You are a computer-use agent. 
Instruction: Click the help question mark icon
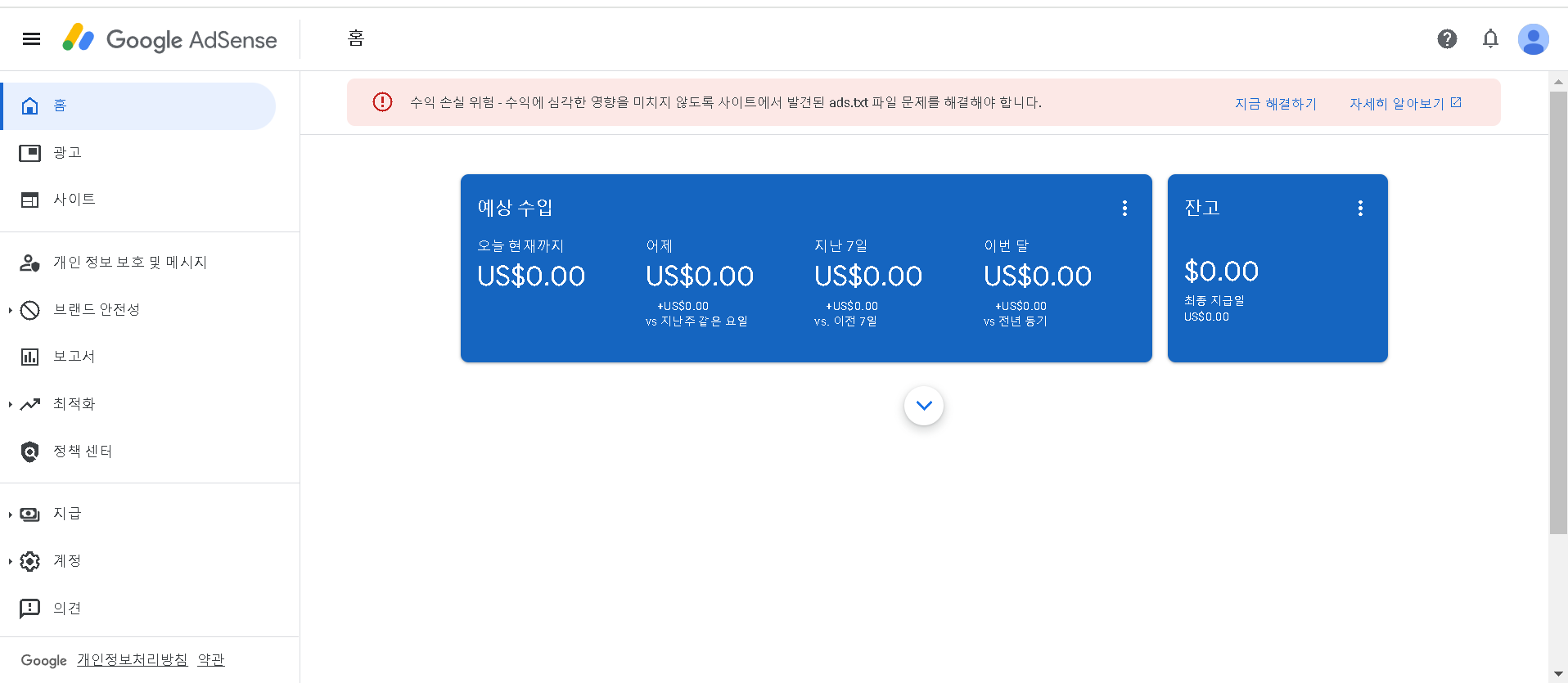pos(1447,38)
